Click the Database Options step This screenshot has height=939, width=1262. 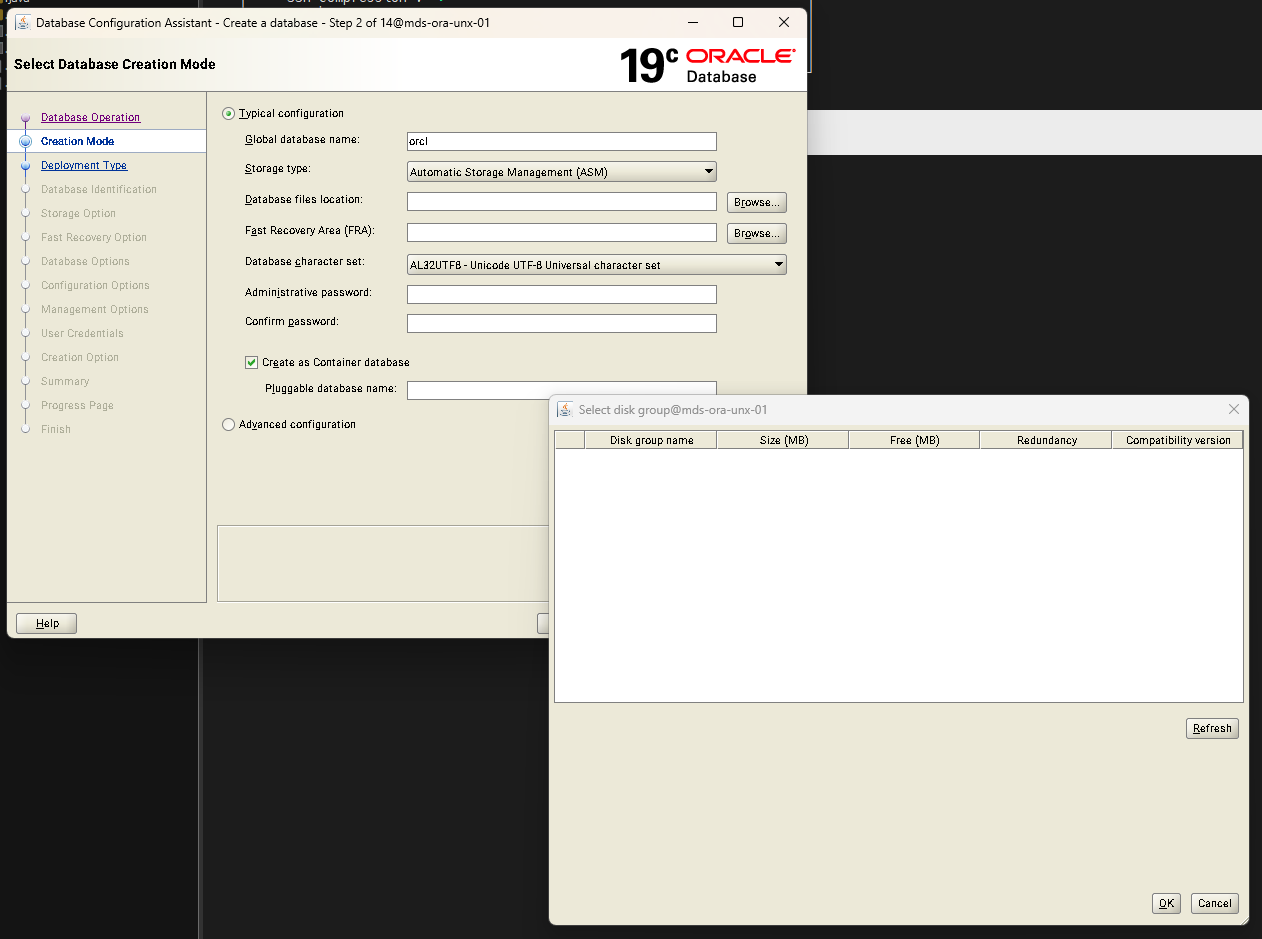point(86,262)
